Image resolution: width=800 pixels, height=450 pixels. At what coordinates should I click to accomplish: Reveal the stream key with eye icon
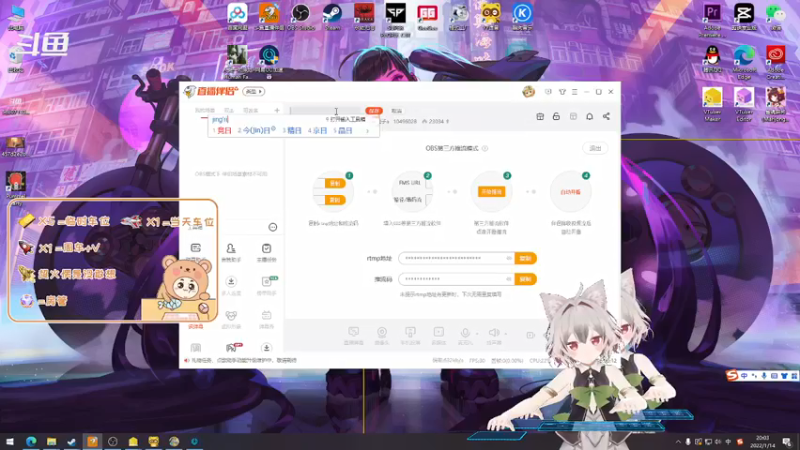click(509, 279)
